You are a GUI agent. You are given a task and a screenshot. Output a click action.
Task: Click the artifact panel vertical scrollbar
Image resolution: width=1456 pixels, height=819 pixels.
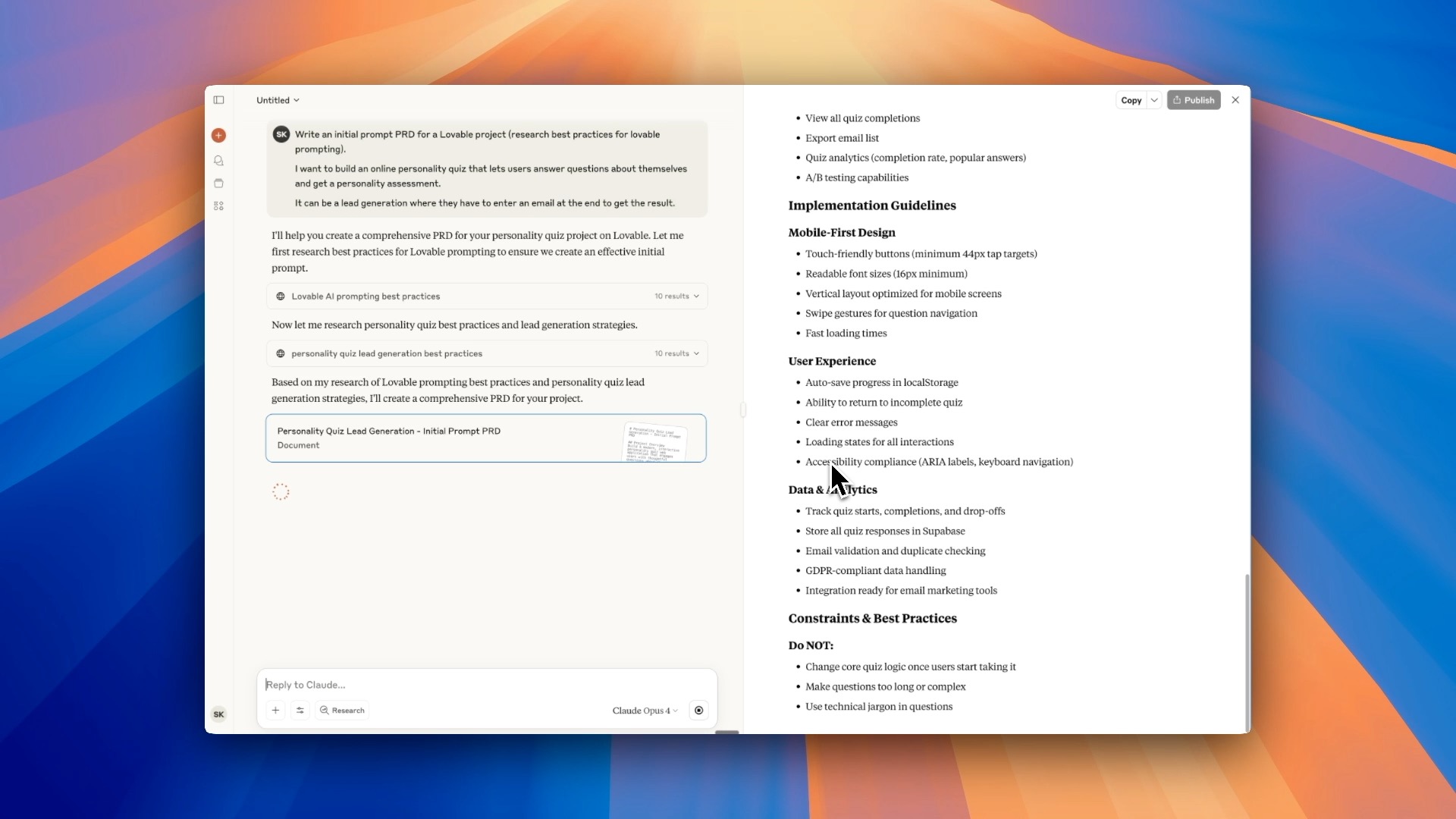coord(1247,652)
